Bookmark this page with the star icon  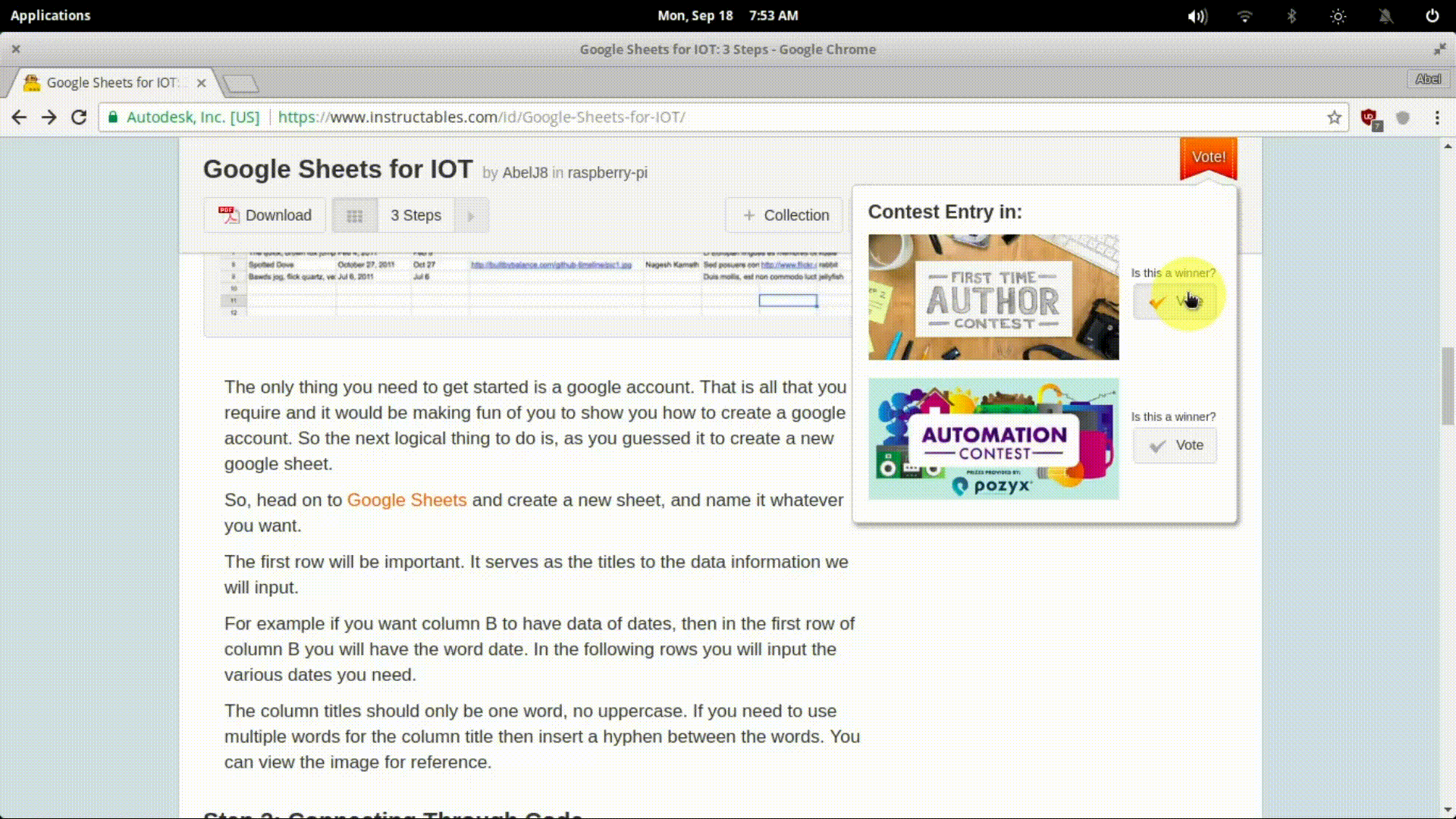(1335, 118)
